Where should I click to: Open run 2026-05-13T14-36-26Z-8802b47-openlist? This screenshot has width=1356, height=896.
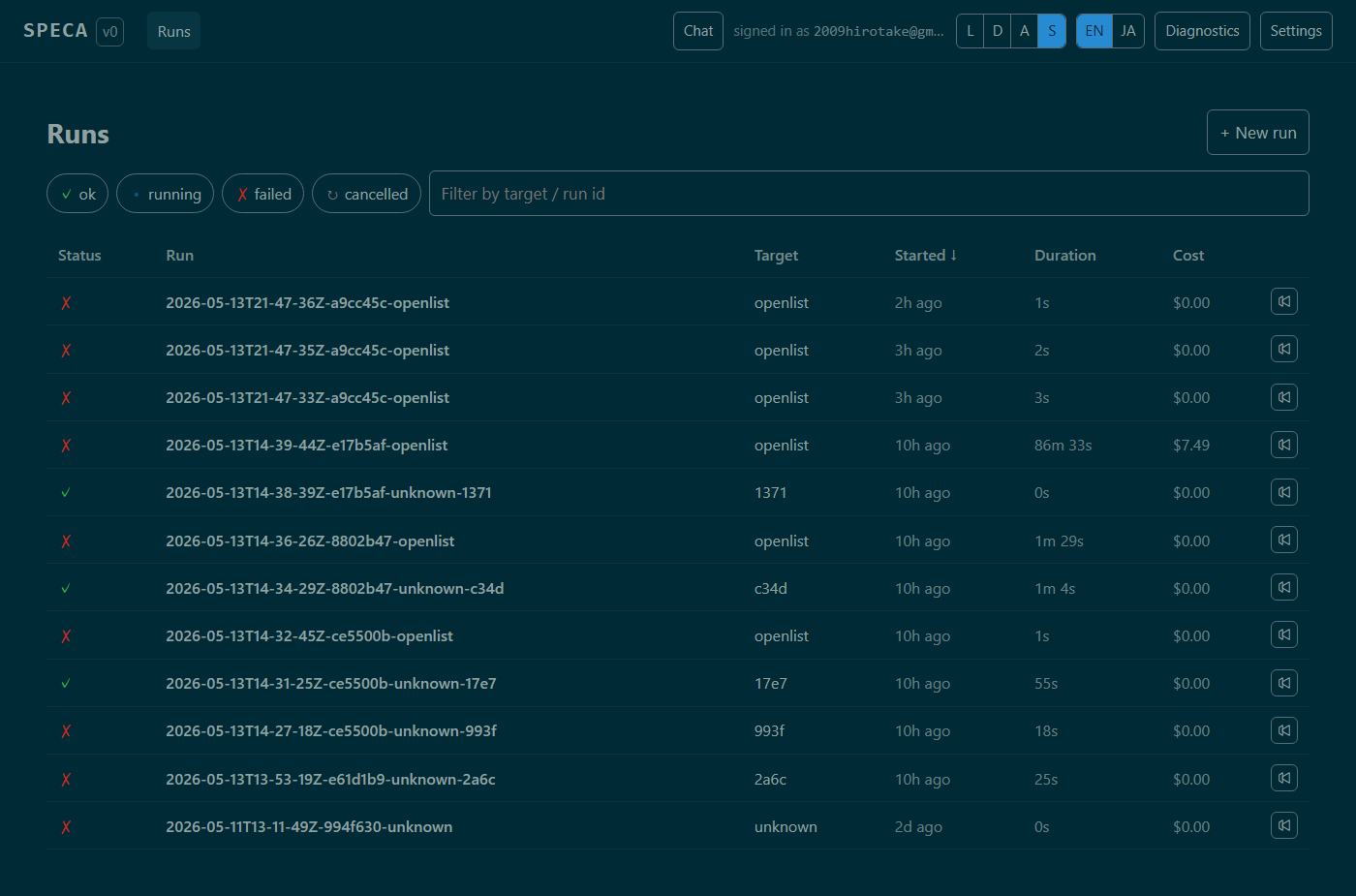310,541
